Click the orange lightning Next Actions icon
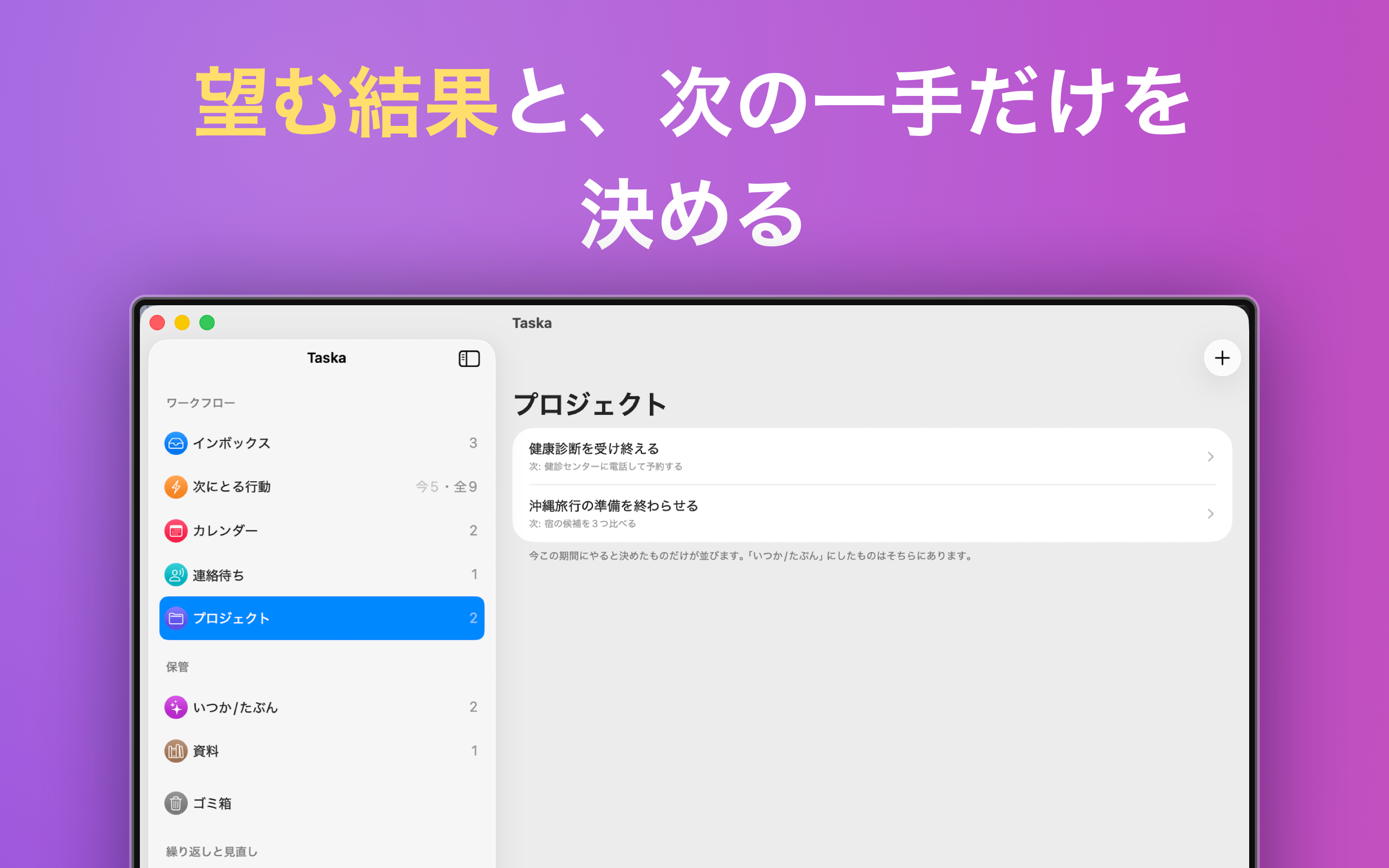This screenshot has width=1389, height=868. [176, 487]
